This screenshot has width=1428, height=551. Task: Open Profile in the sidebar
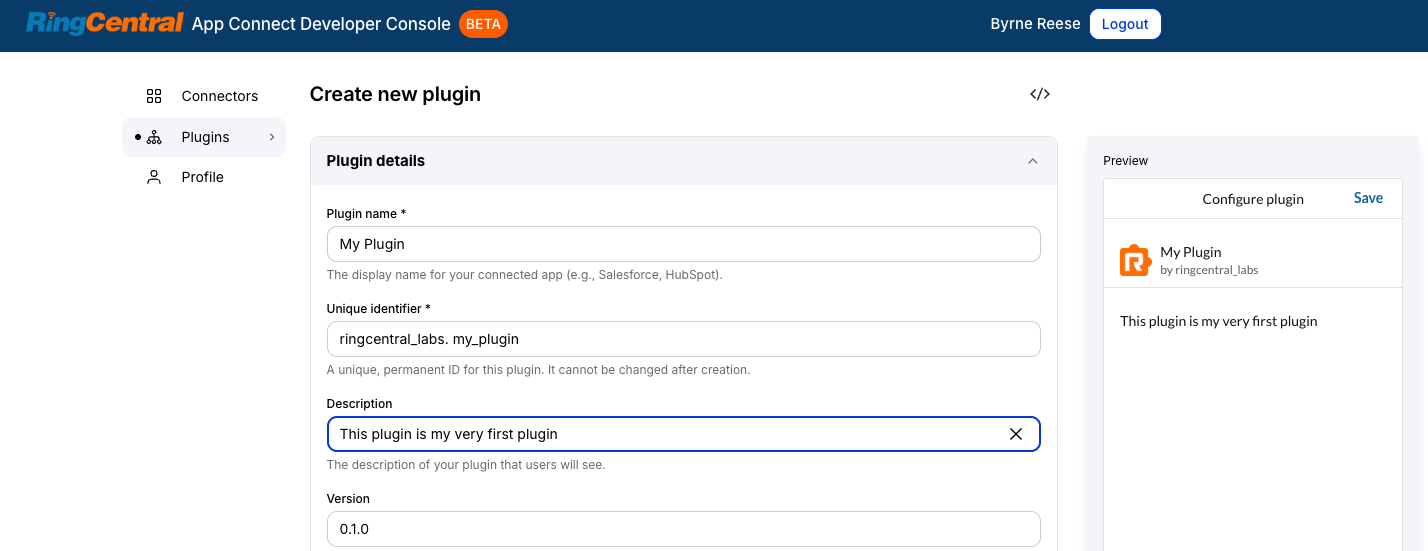[204, 177]
